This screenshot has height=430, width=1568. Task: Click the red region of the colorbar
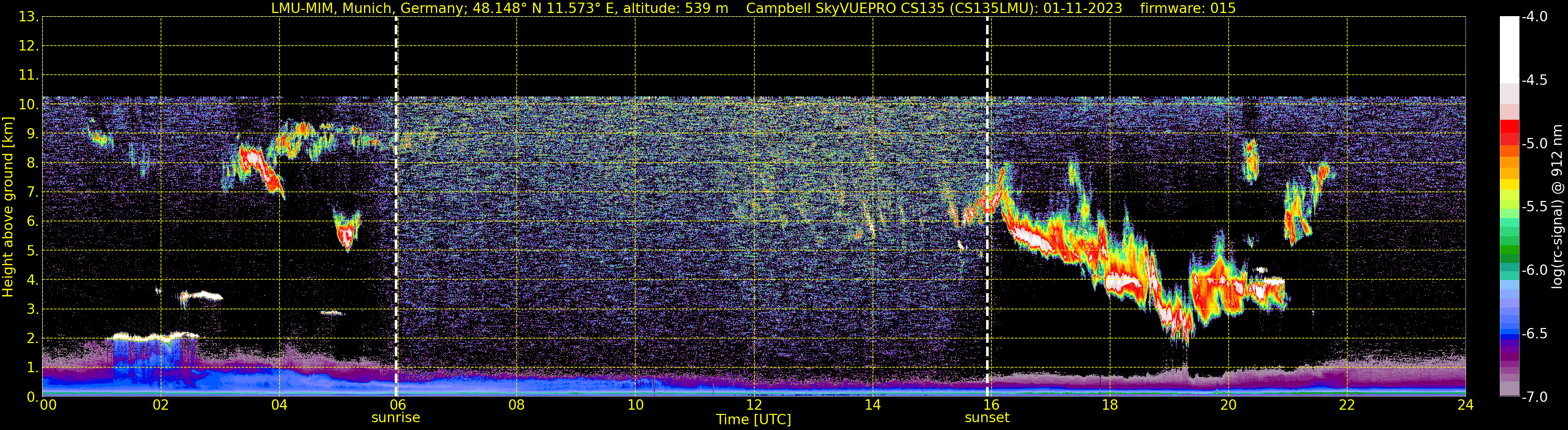click(1509, 131)
